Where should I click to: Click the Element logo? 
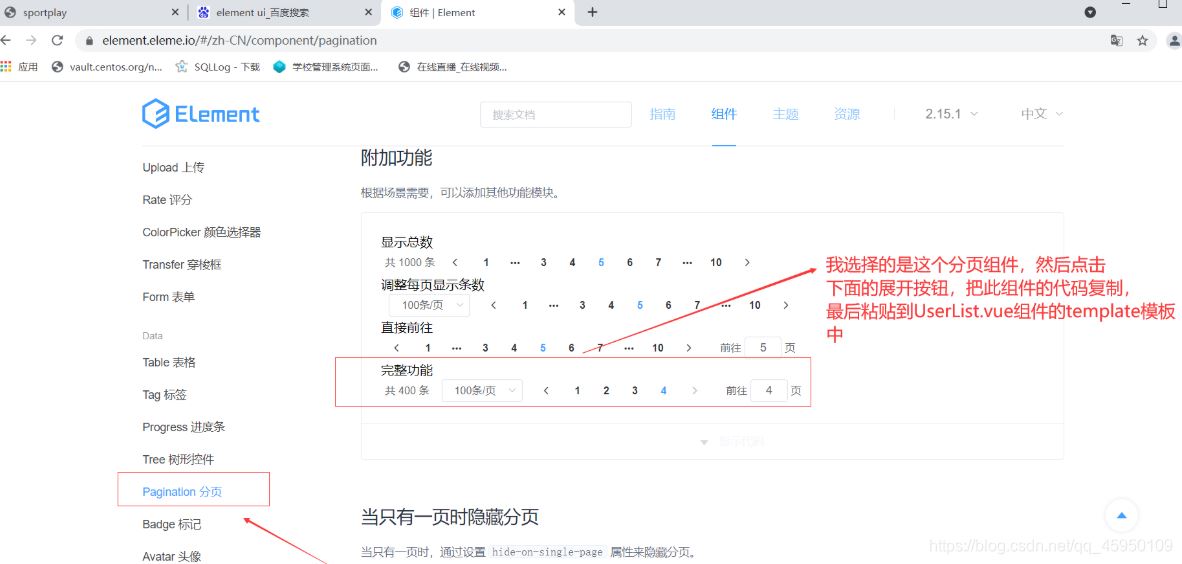(x=201, y=114)
